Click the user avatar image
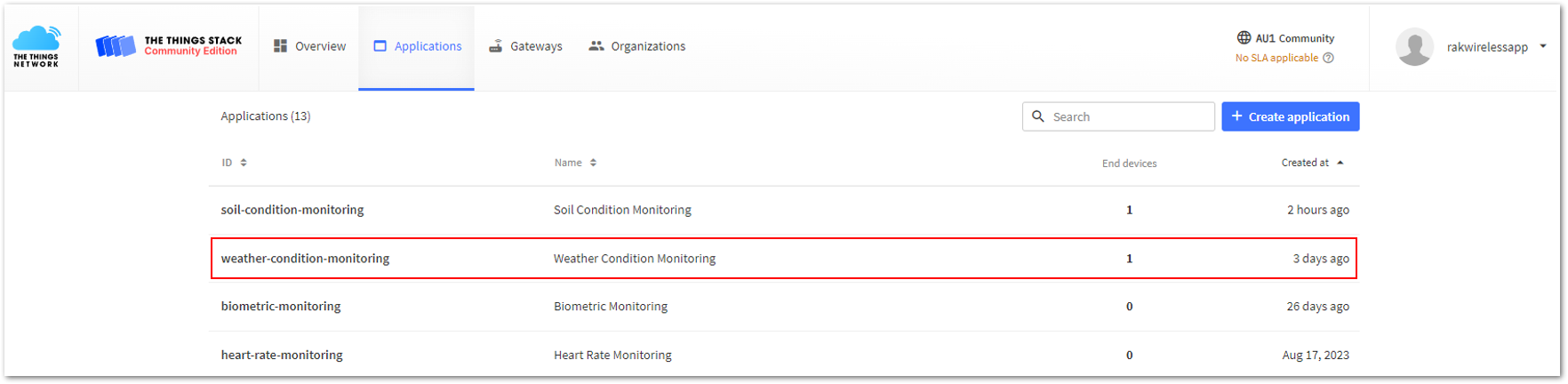The image size is (1568, 384). 1414,47
